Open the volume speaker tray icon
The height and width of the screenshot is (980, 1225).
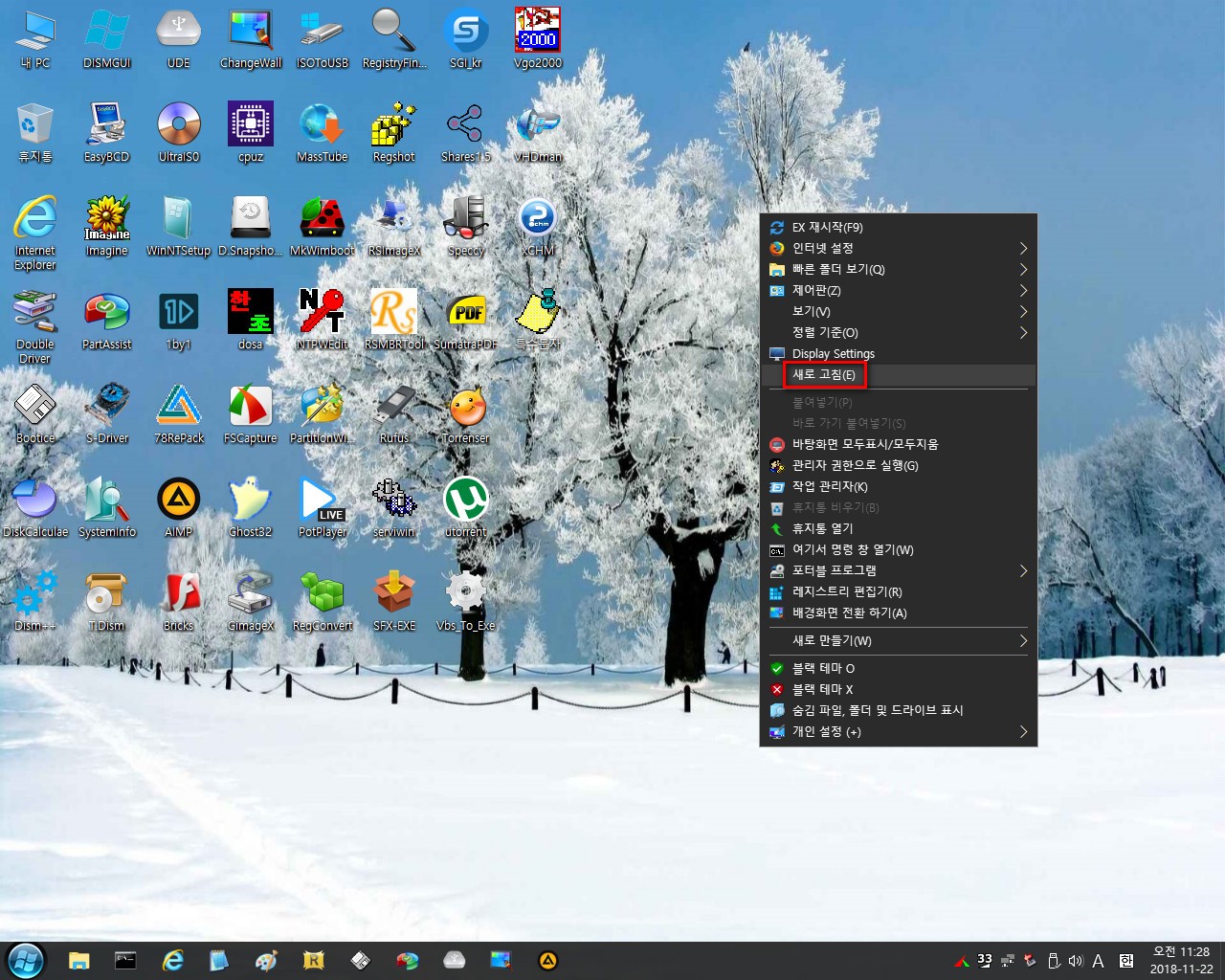(x=1075, y=960)
